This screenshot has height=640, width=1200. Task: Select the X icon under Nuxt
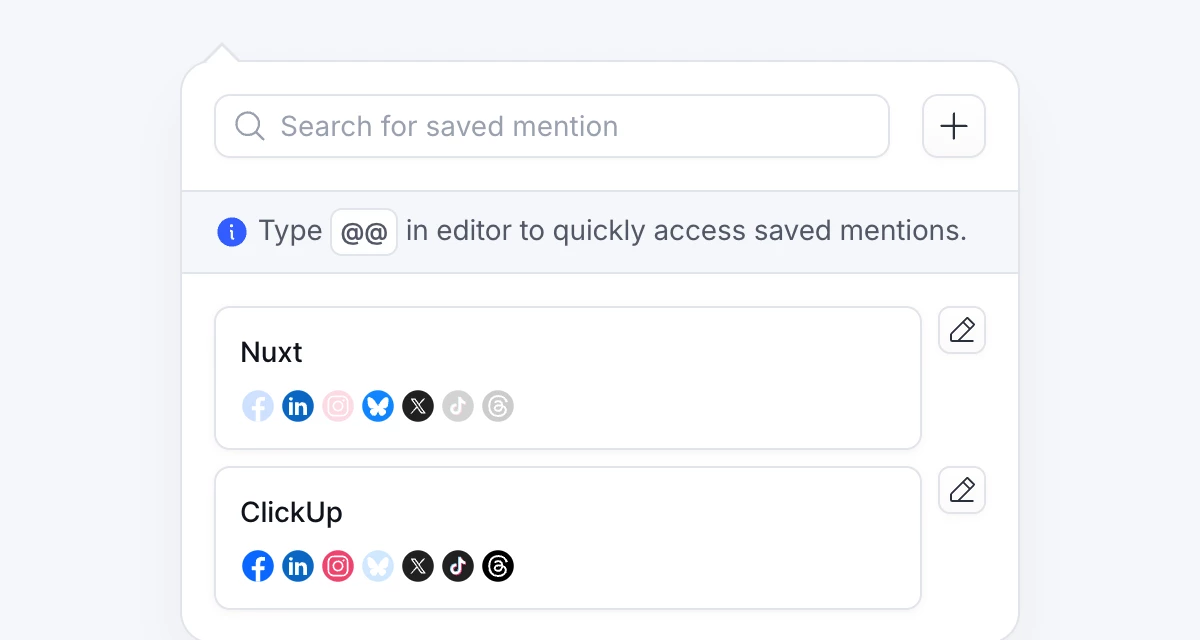pyautogui.click(x=418, y=406)
